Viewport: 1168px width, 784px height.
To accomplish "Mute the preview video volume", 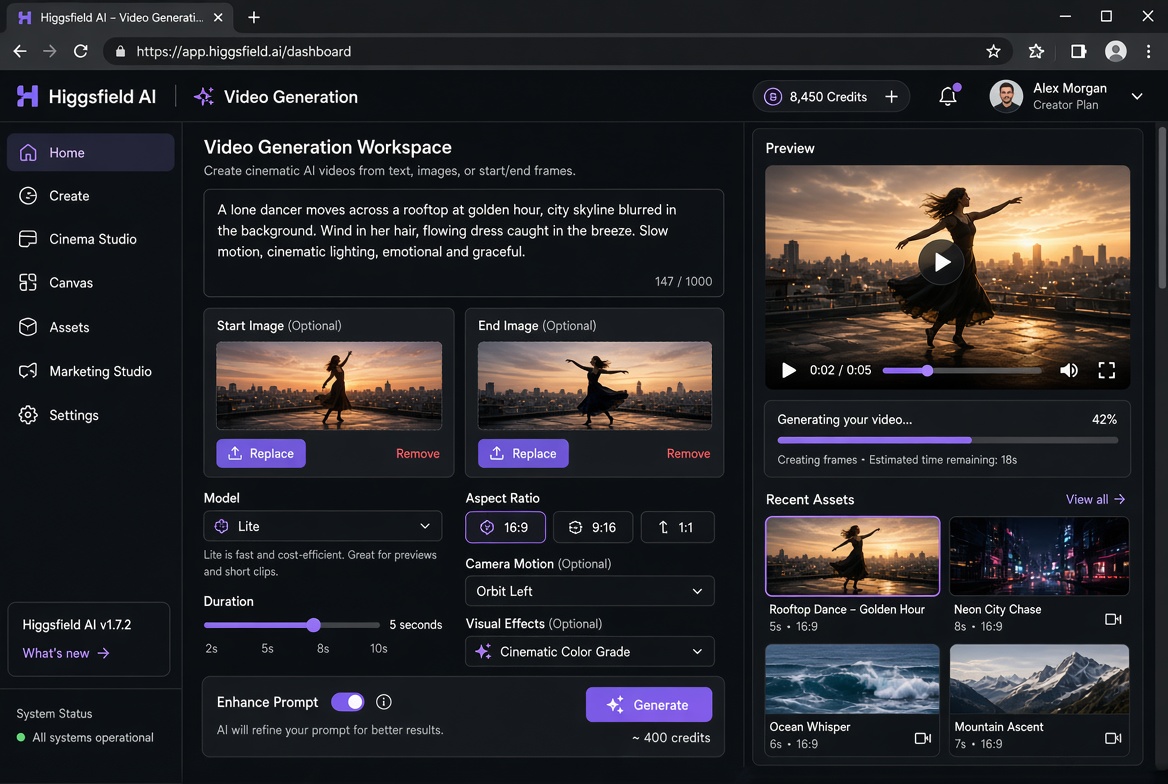I will (x=1068, y=370).
